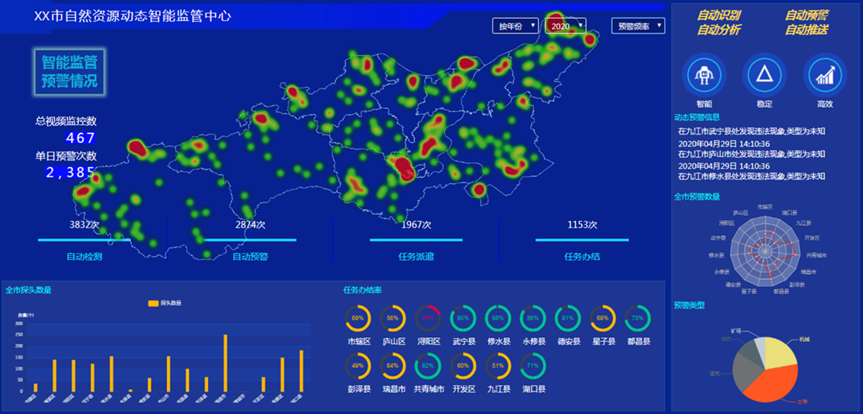Open the 按年份 dropdown
Screen dimensions: 863x414
[515, 26]
